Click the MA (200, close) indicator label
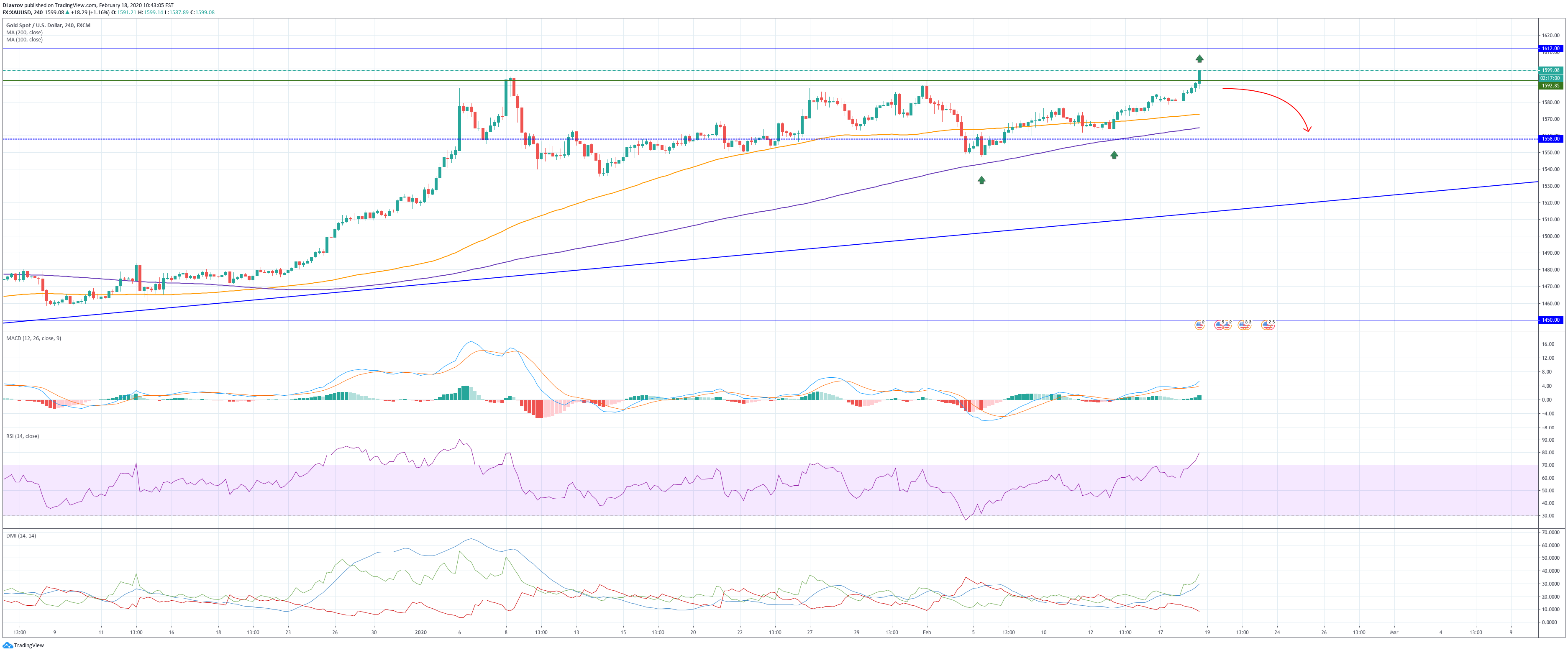 [x=24, y=32]
